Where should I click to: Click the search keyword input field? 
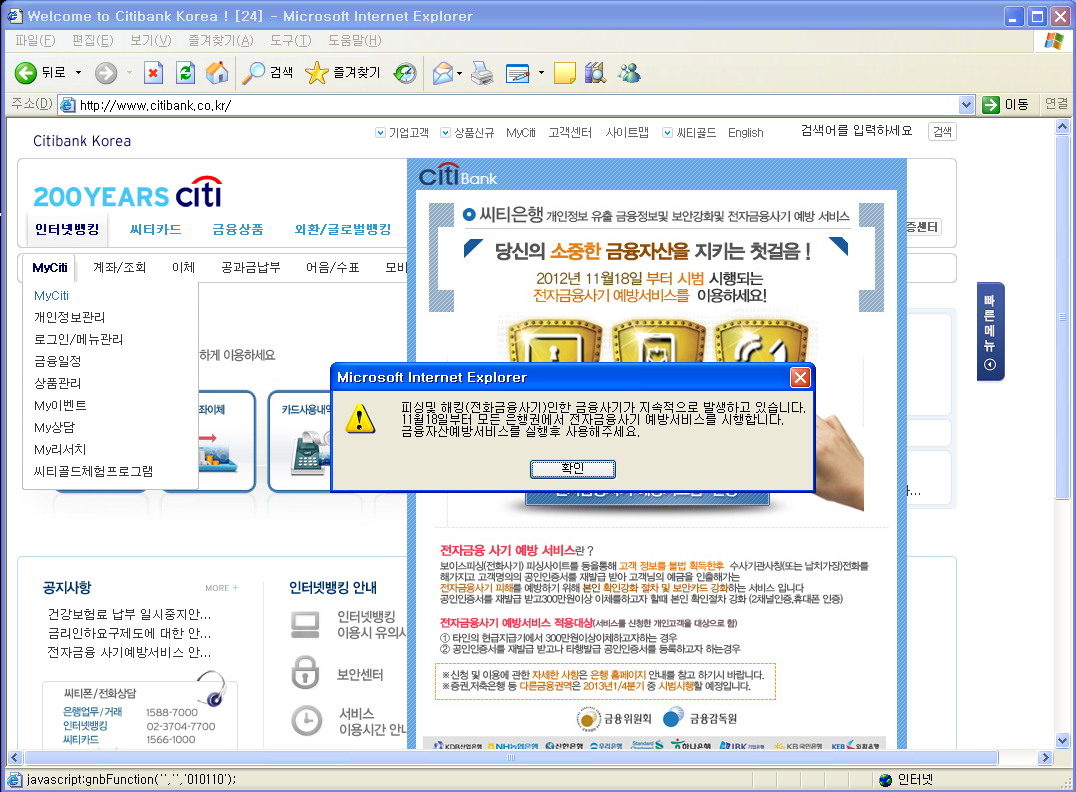[856, 131]
